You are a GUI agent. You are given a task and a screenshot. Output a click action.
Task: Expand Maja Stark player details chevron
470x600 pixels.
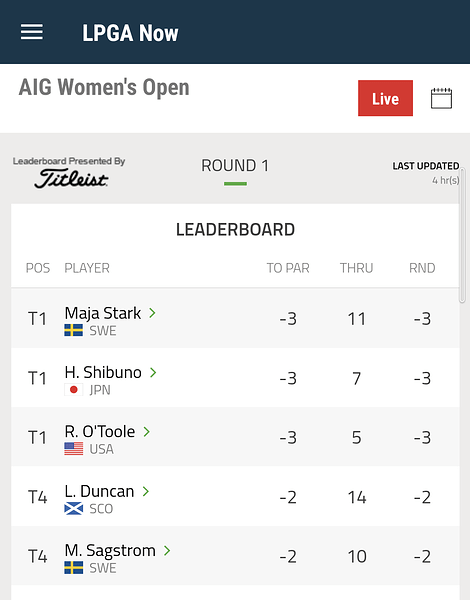(x=152, y=313)
